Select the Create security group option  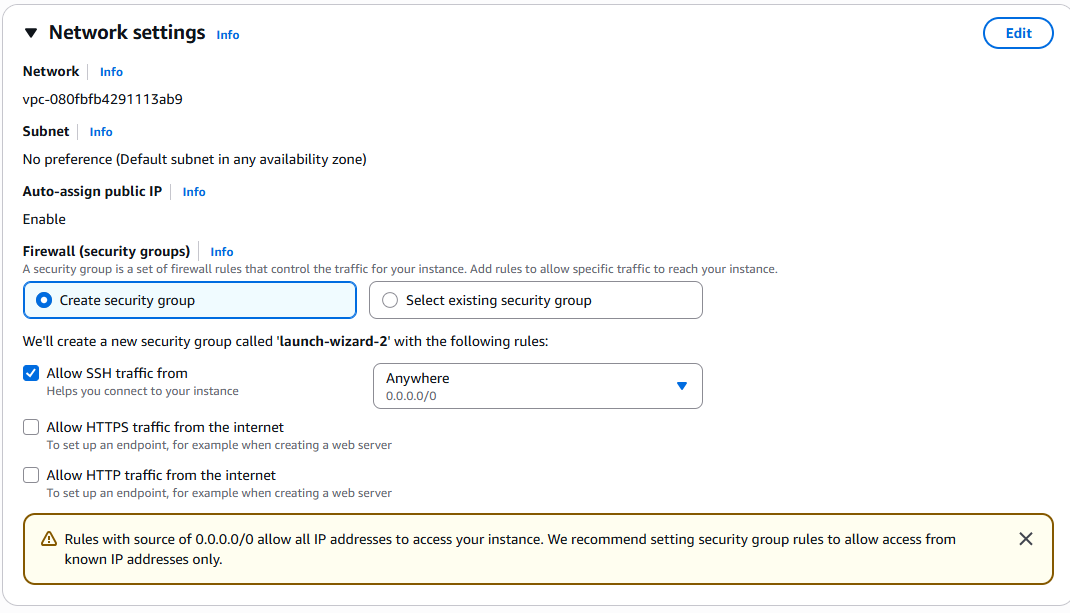click(x=43, y=300)
